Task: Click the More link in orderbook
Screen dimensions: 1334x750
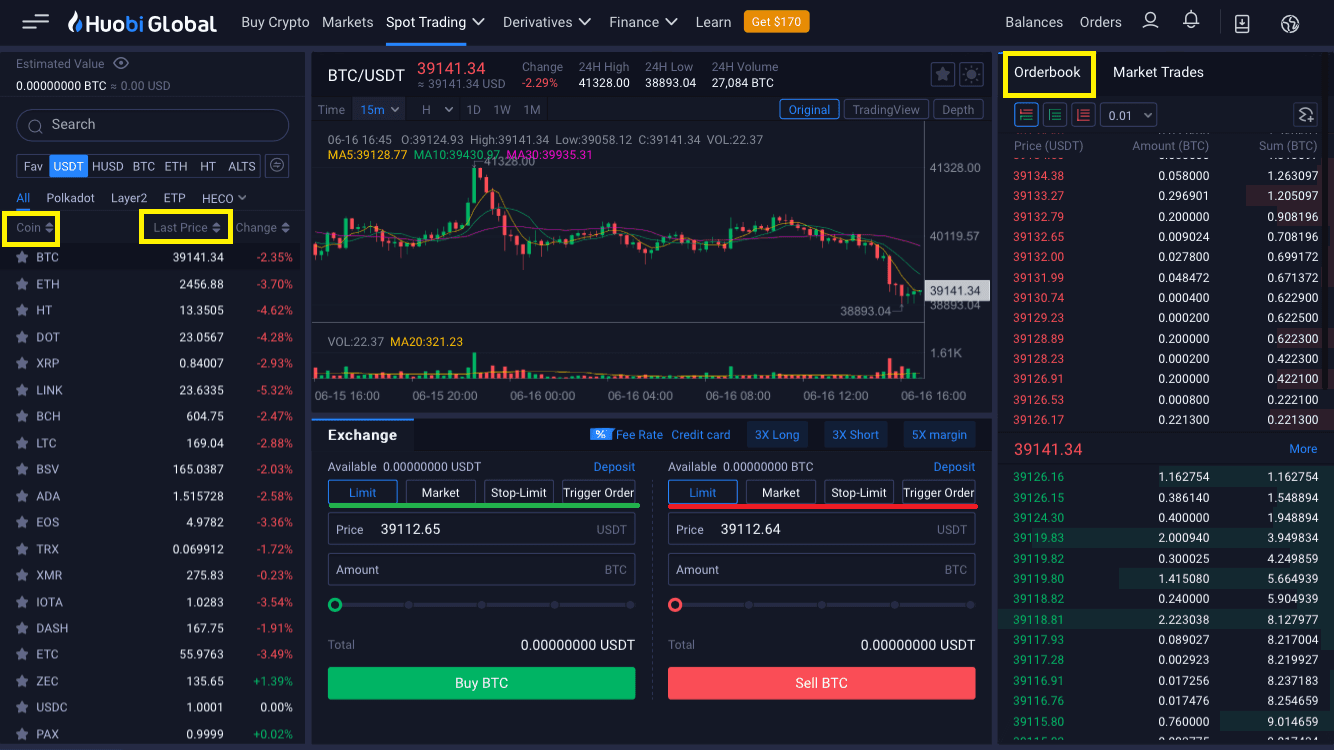Action: click(1303, 449)
